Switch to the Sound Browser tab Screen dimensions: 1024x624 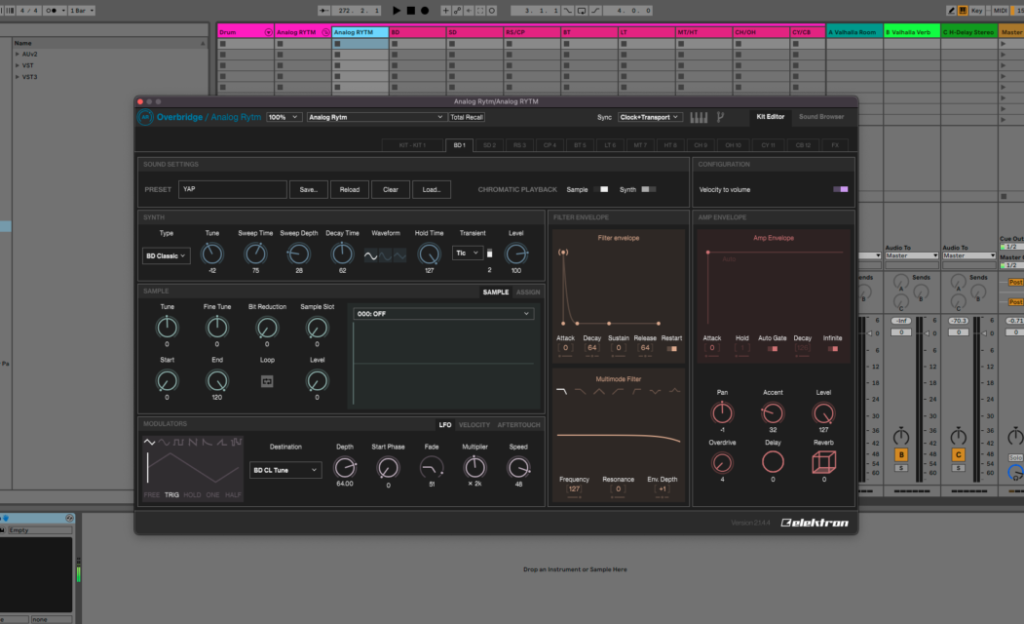[x=822, y=117]
